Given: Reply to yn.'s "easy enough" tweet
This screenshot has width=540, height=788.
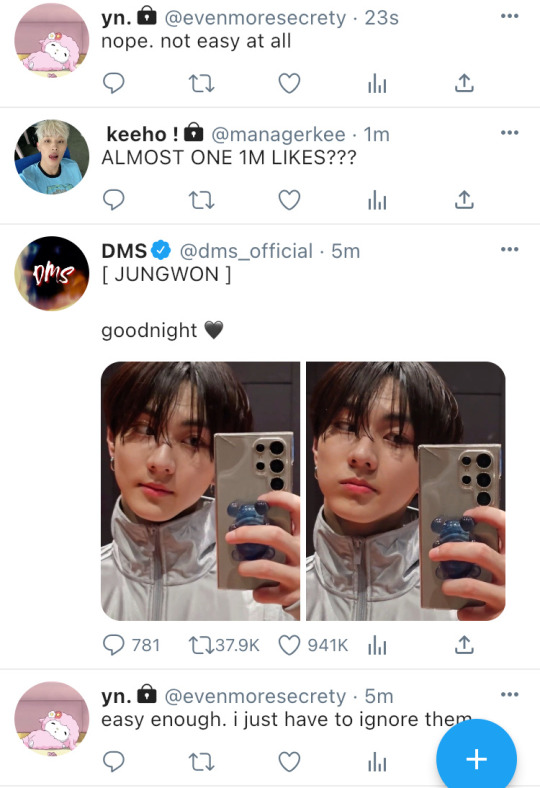Looking at the screenshot, I should (x=114, y=762).
